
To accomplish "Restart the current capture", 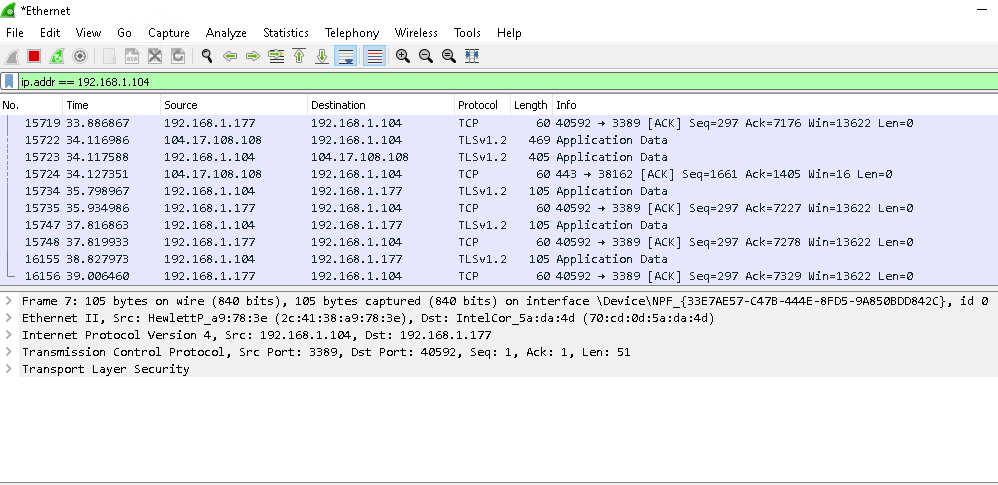I will tap(57, 56).
